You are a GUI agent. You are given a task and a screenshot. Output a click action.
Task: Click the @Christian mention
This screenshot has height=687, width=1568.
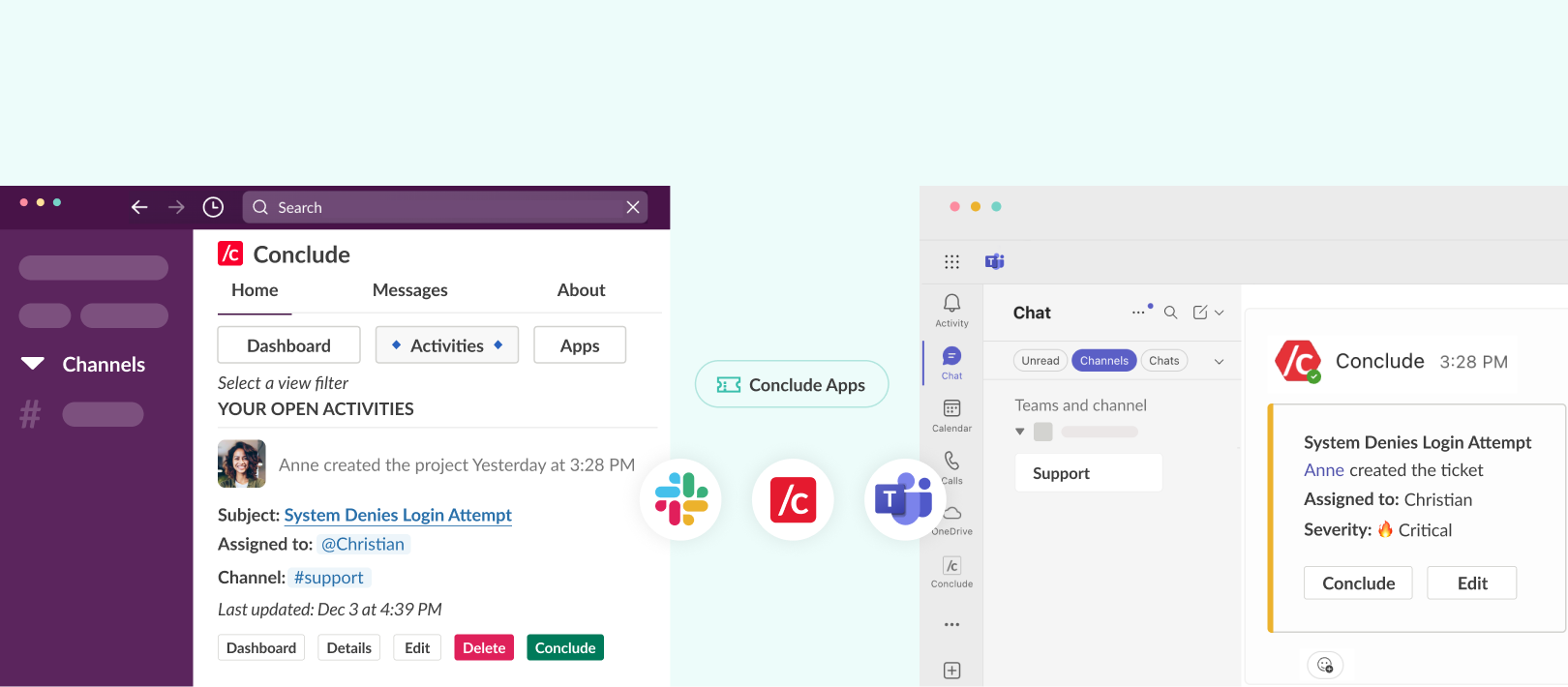tap(363, 544)
